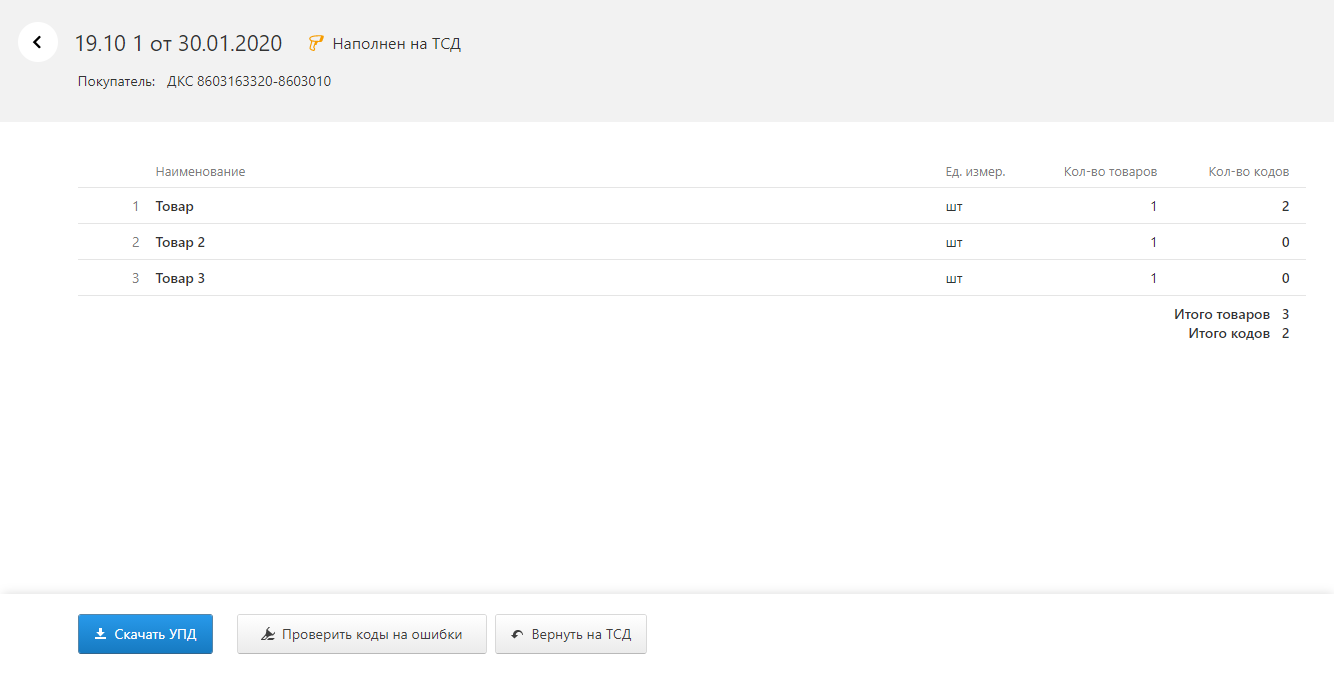The image size is (1334, 673).
Task: Click the document title 19.10 1 от 30.01.2020
Action: (178, 43)
